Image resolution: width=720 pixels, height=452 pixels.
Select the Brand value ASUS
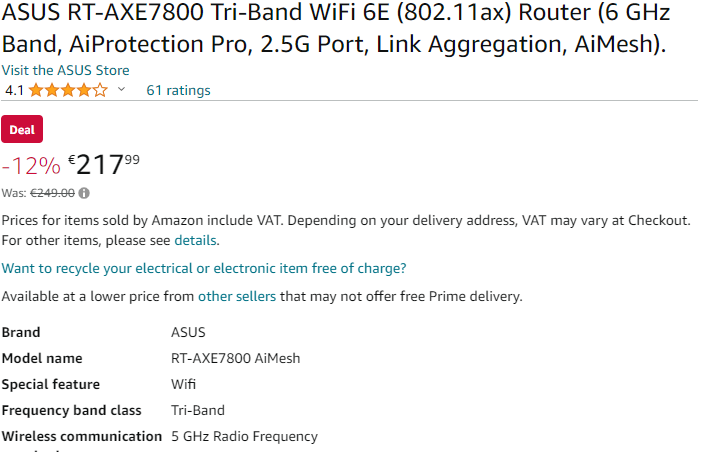[x=188, y=332]
